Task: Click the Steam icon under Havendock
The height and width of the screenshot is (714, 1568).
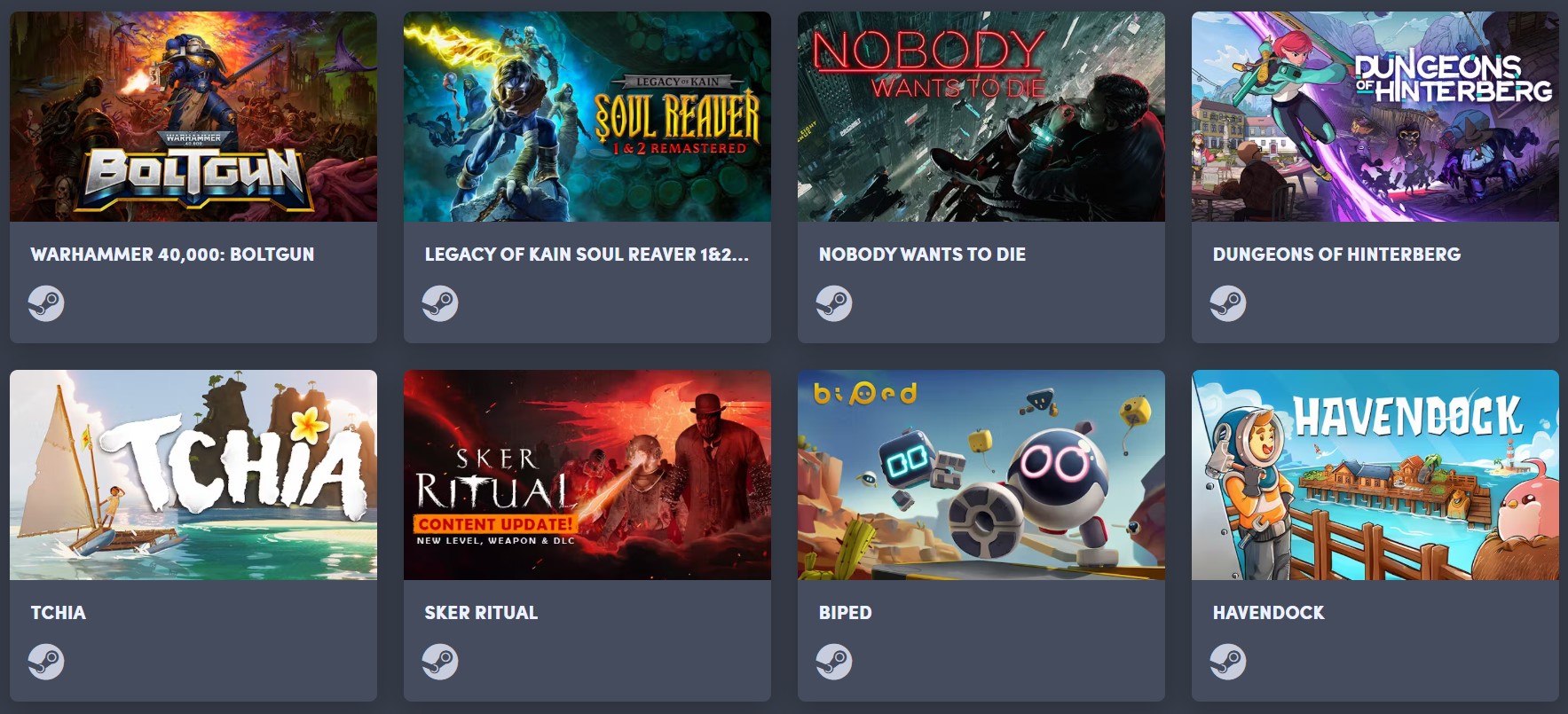Action: (x=1228, y=662)
